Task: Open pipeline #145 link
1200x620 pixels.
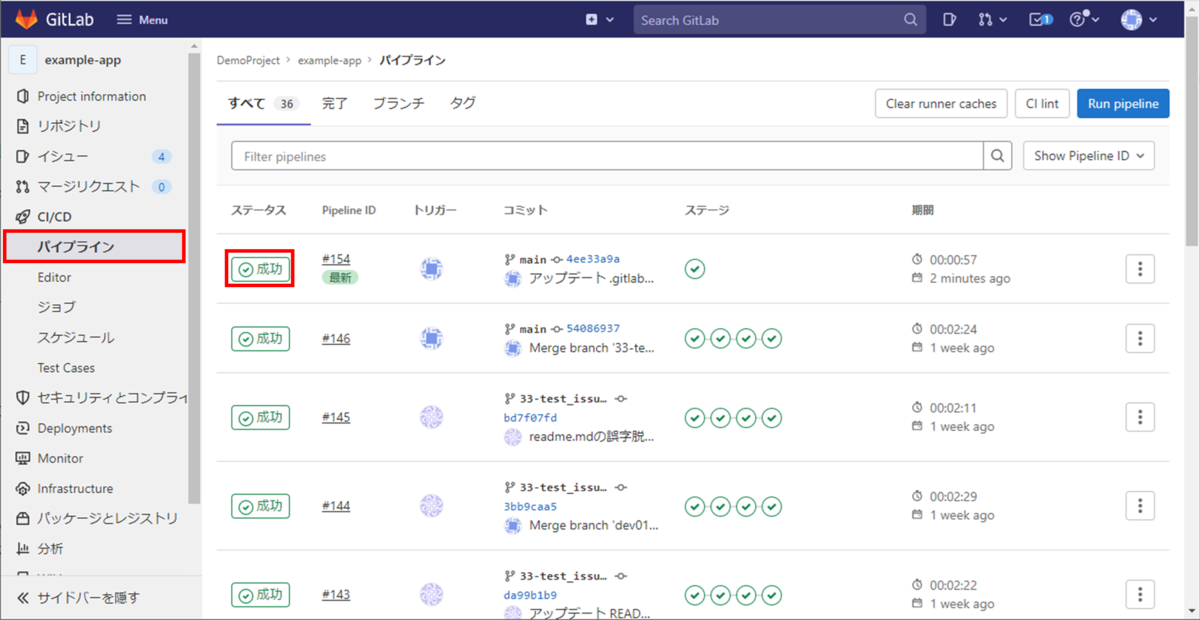Action: (x=336, y=418)
